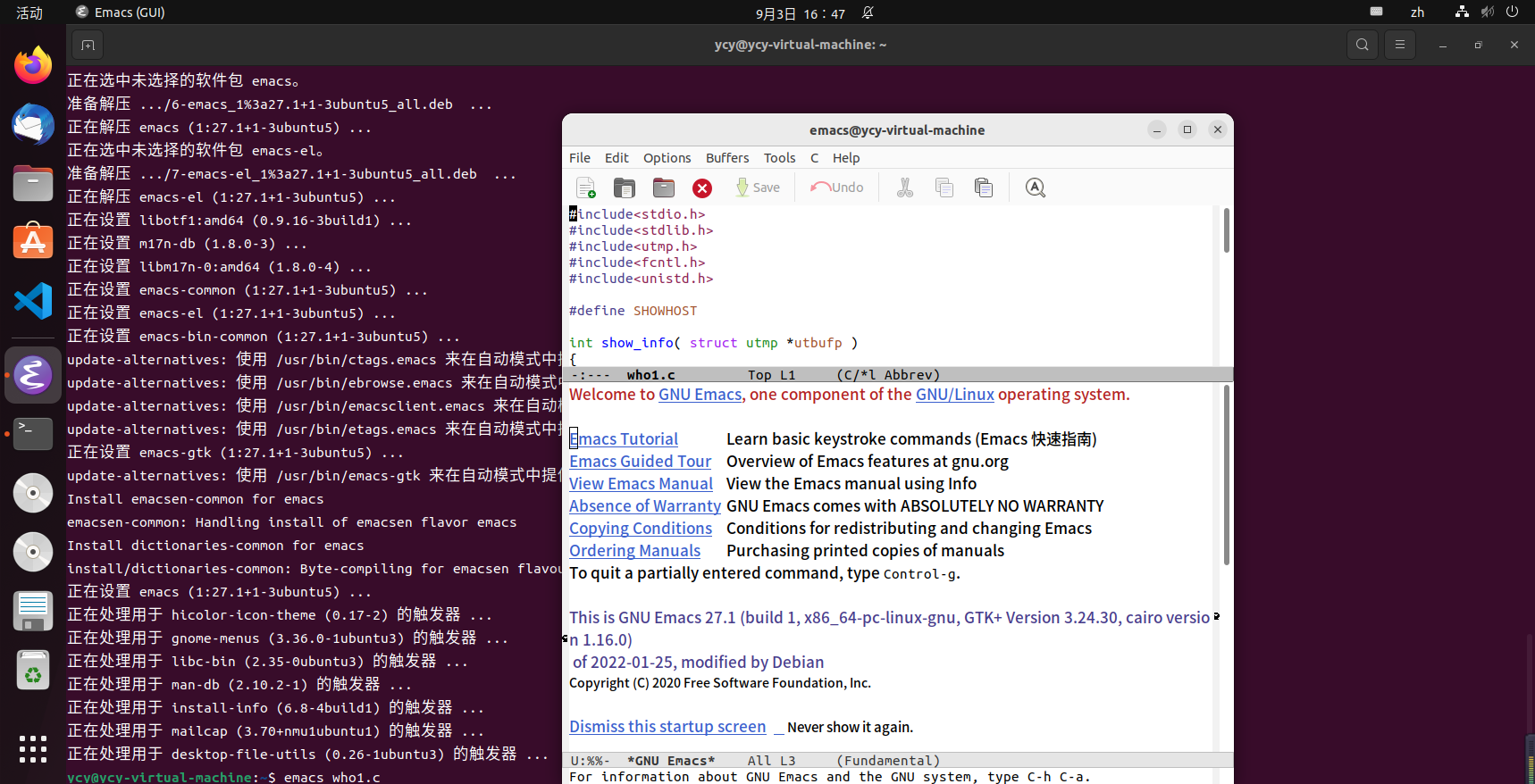The width and height of the screenshot is (1535, 784).
Task: Click the who1.c buffer name in mode line
Action: click(650, 375)
